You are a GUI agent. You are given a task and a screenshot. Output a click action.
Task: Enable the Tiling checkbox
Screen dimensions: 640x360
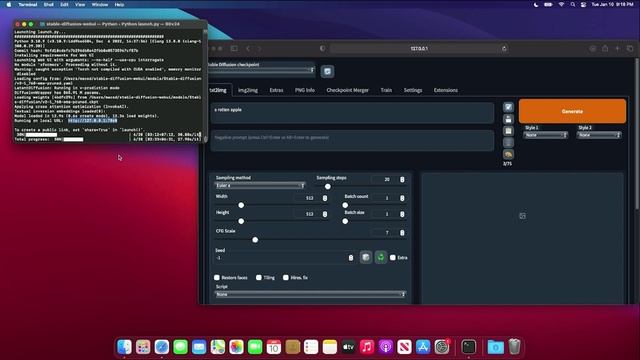[x=259, y=278]
